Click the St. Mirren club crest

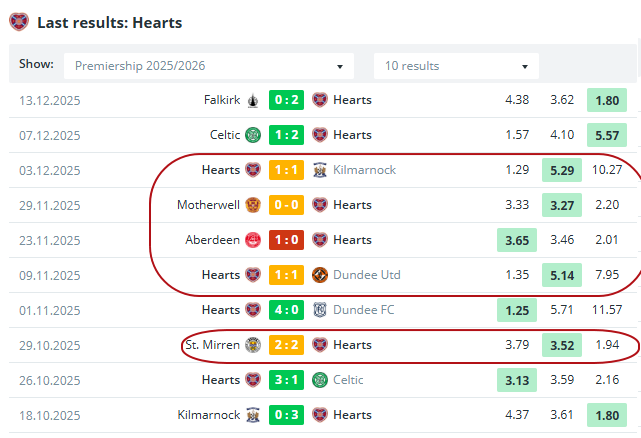point(253,345)
